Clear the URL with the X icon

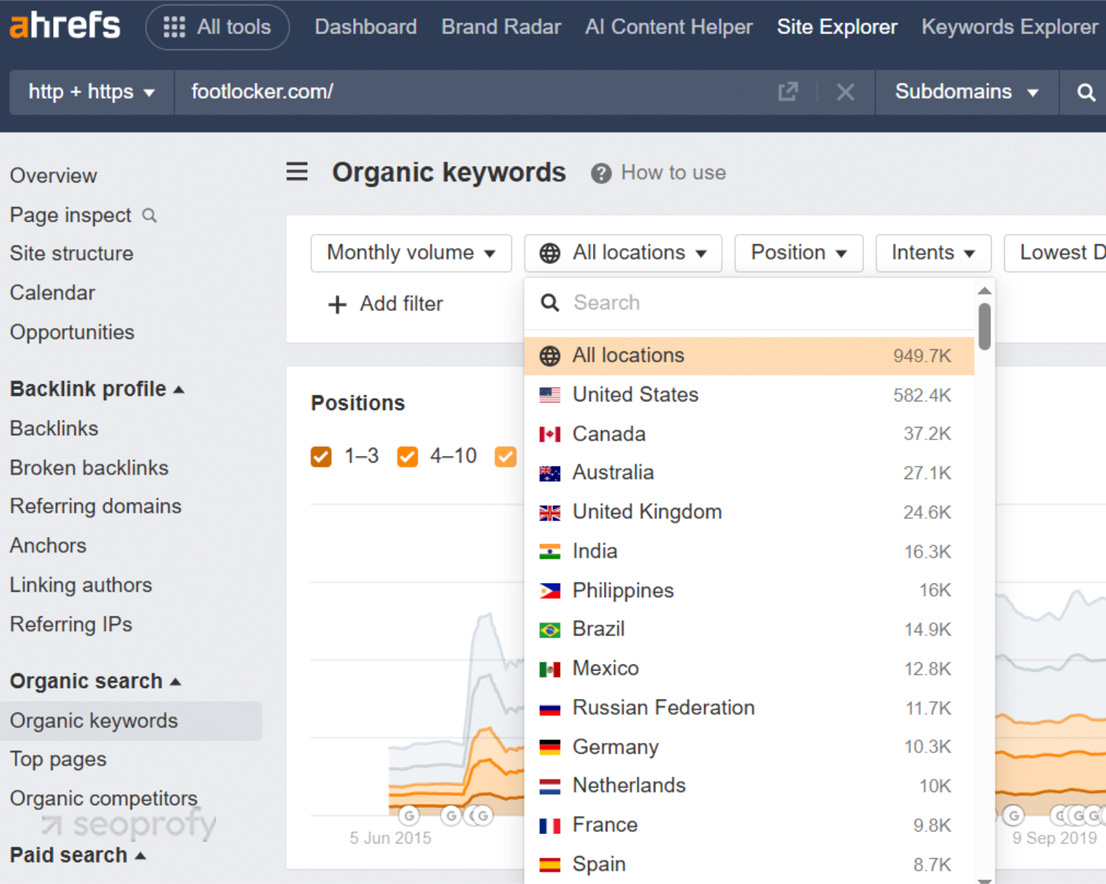pyautogui.click(x=845, y=92)
